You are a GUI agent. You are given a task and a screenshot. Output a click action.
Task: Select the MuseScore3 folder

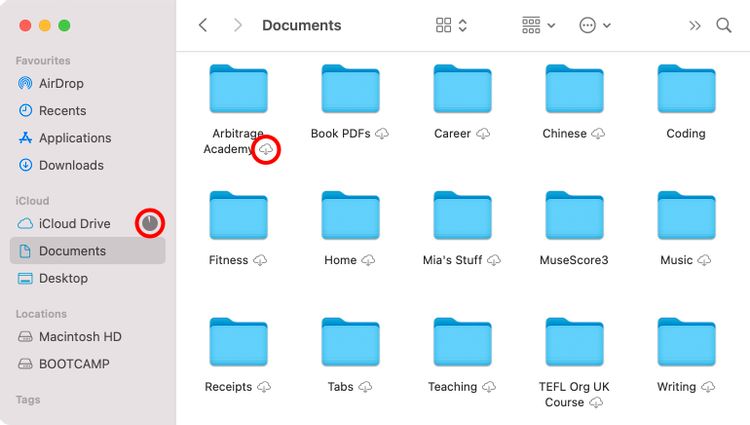pos(574,216)
